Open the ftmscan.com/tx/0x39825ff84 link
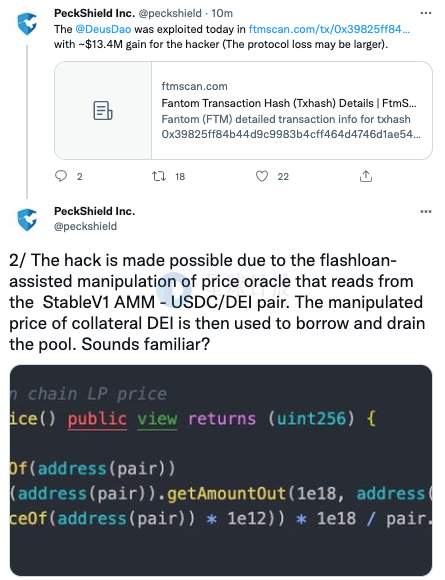This screenshot has height=580, width=445. click(x=329, y=29)
